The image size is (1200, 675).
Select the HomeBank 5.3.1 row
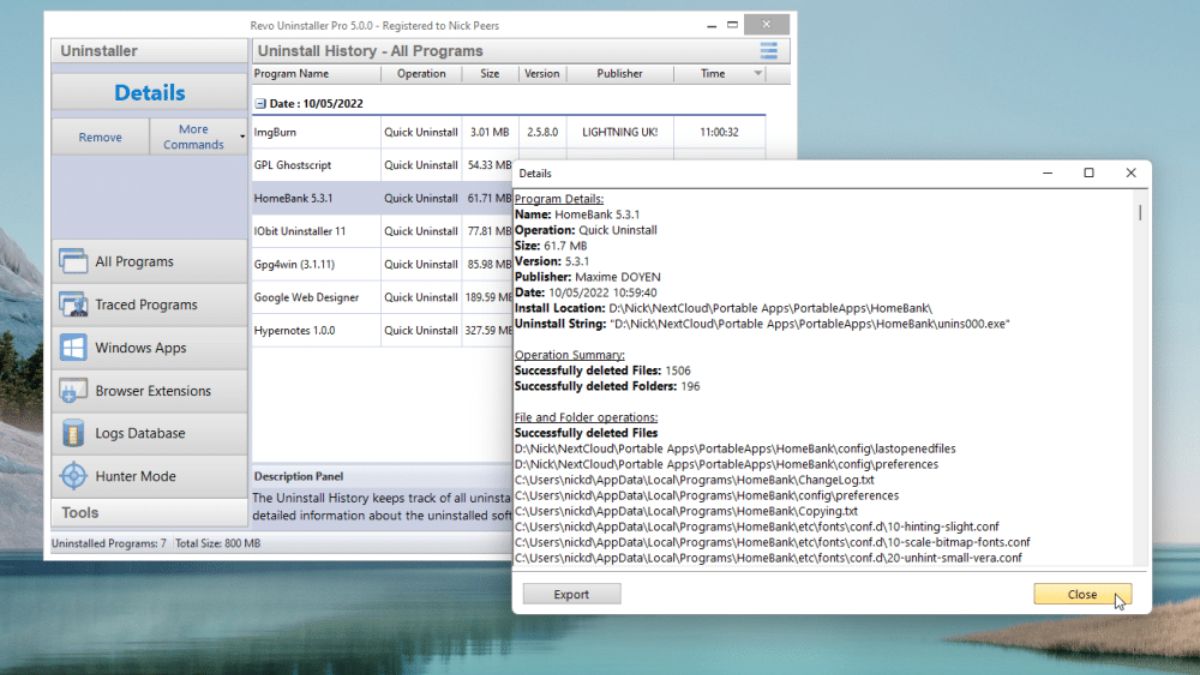coord(382,198)
